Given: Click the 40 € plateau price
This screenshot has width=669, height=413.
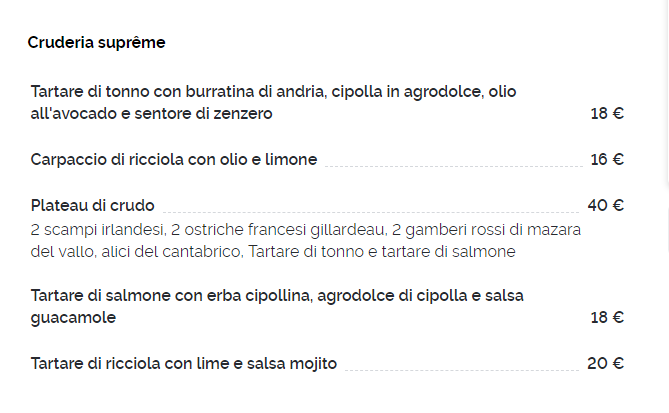Looking at the screenshot, I should click(605, 206).
